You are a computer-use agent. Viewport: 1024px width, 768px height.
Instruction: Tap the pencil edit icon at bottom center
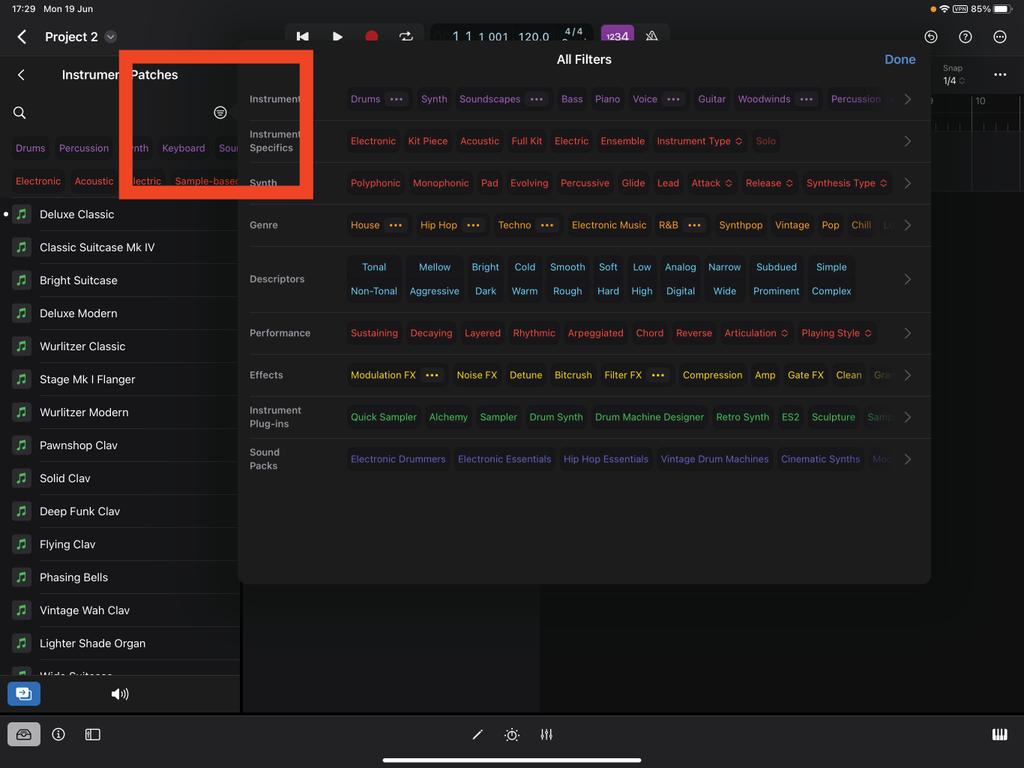478,734
